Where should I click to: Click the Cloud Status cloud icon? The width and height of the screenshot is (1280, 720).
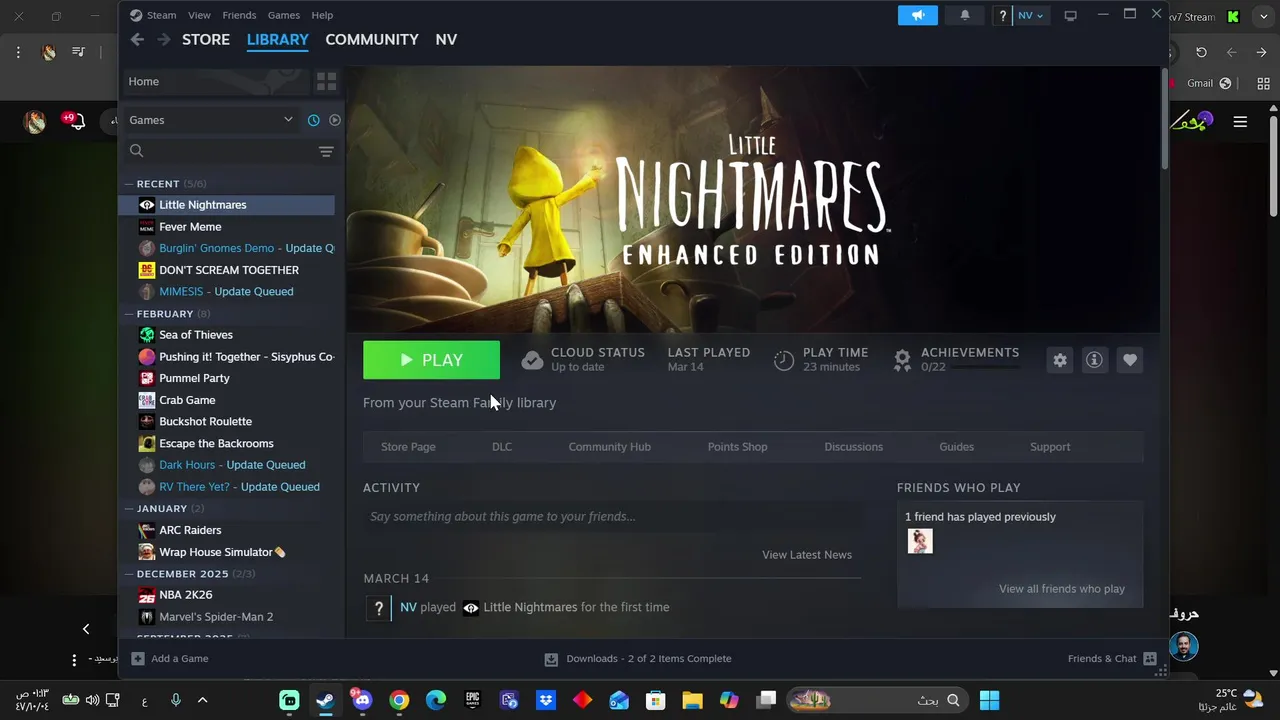(x=532, y=360)
